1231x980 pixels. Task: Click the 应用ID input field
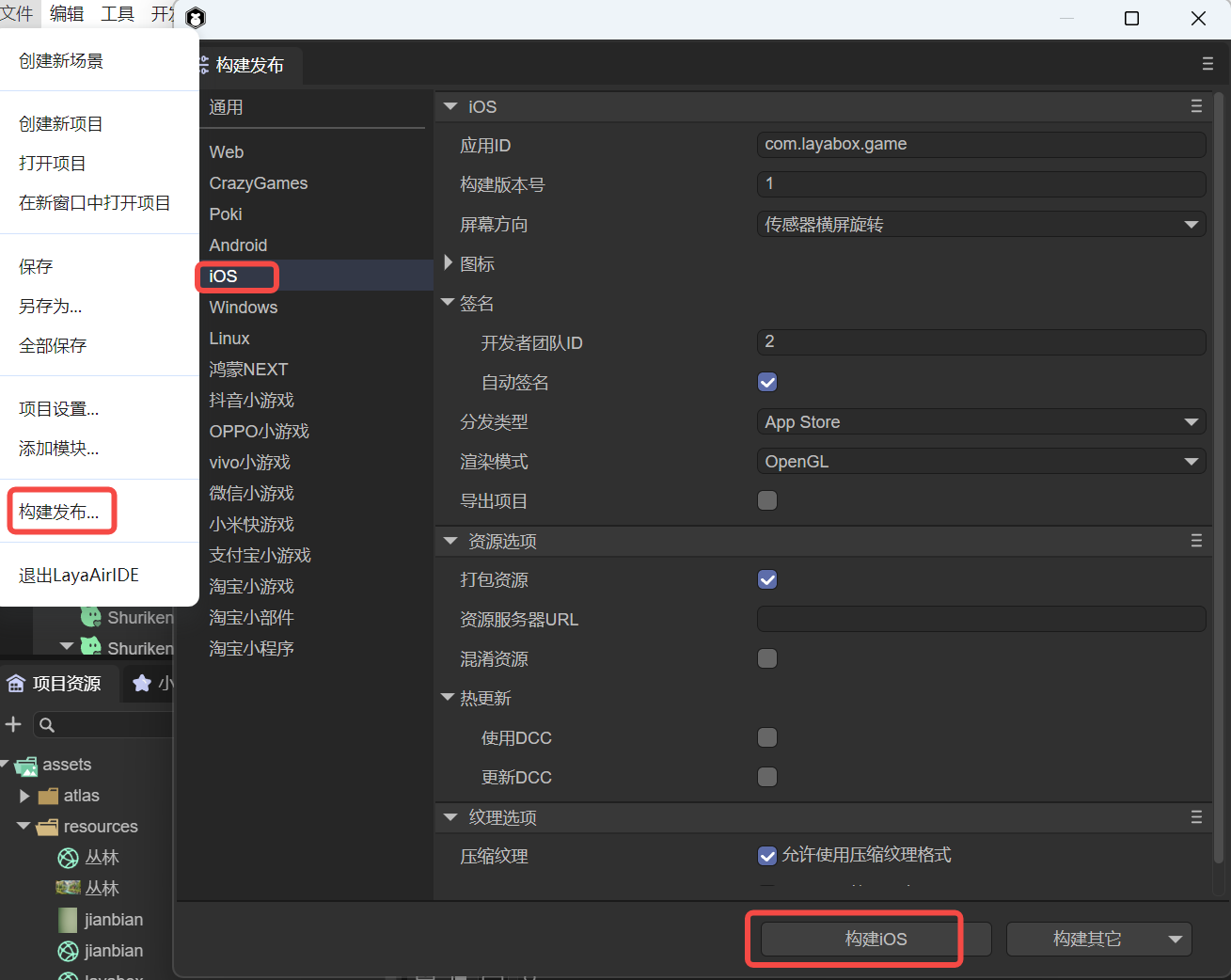(x=981, y=145)
